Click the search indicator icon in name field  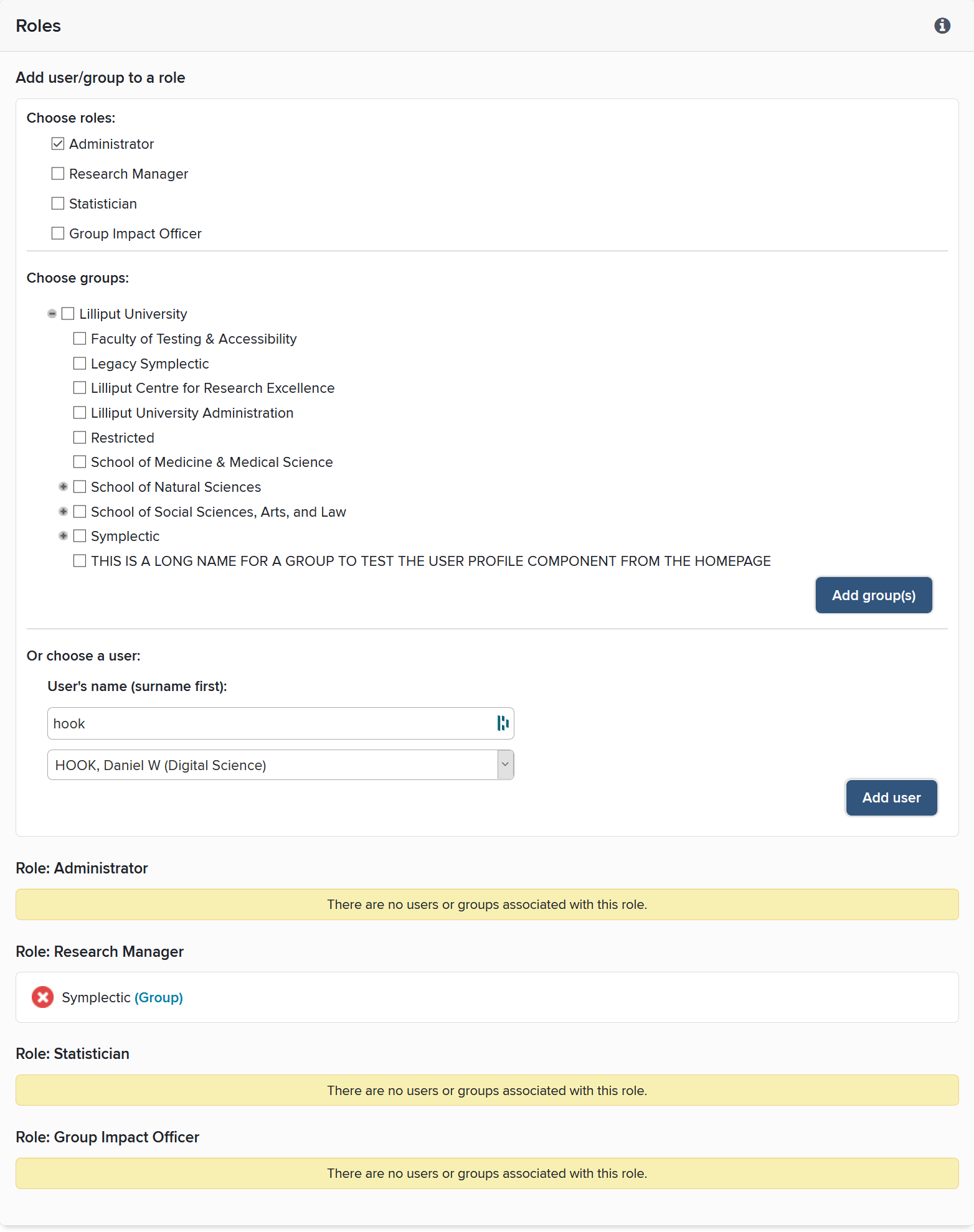pos(503,723)
